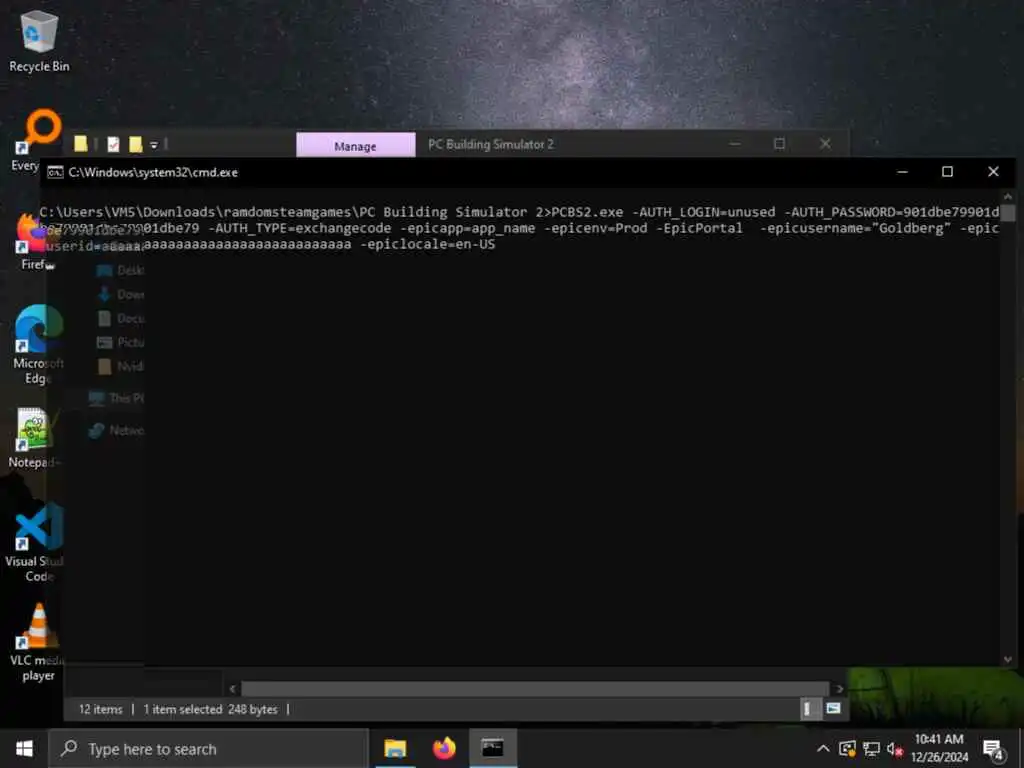The image size is (1024, 768).
Task: Click the 'PC Building Simulator 2' window title
Action: click(490, 144)
